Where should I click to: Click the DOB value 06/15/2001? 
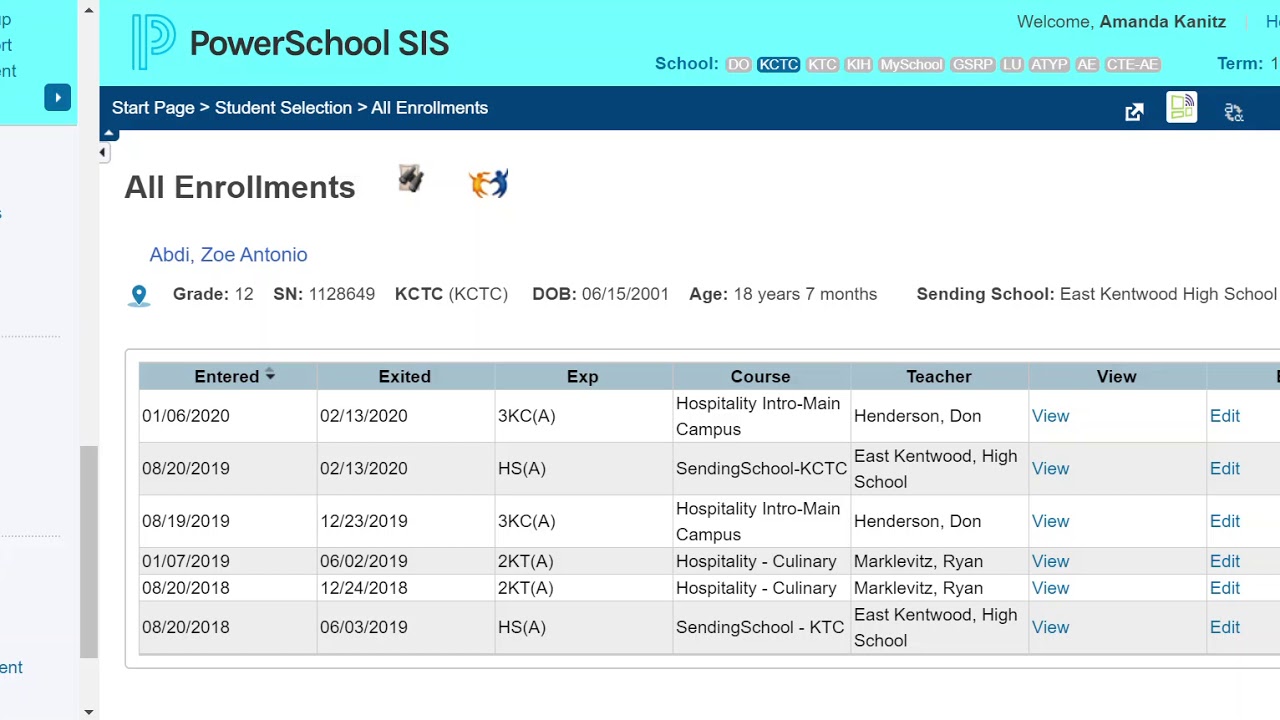625,294
